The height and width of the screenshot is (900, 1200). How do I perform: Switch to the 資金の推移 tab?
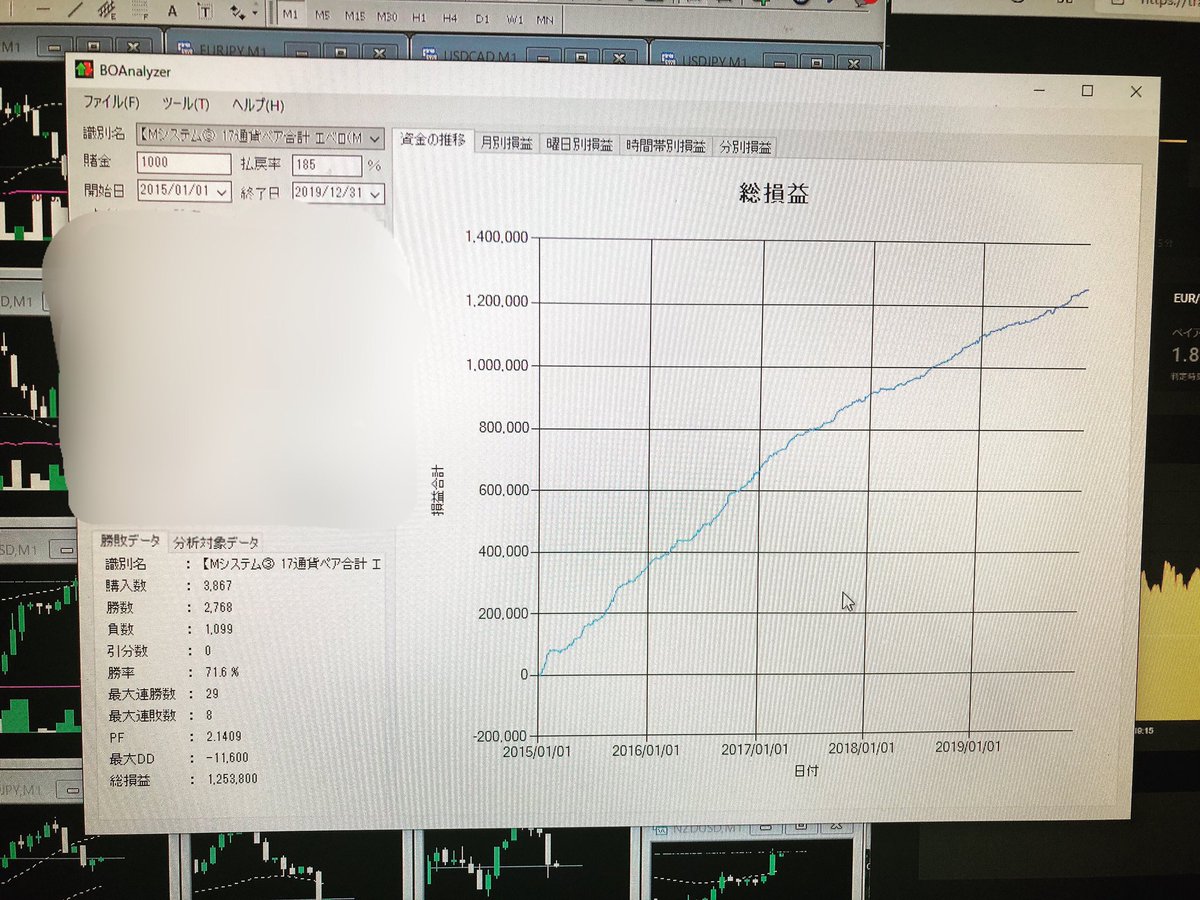pos(432,141)
